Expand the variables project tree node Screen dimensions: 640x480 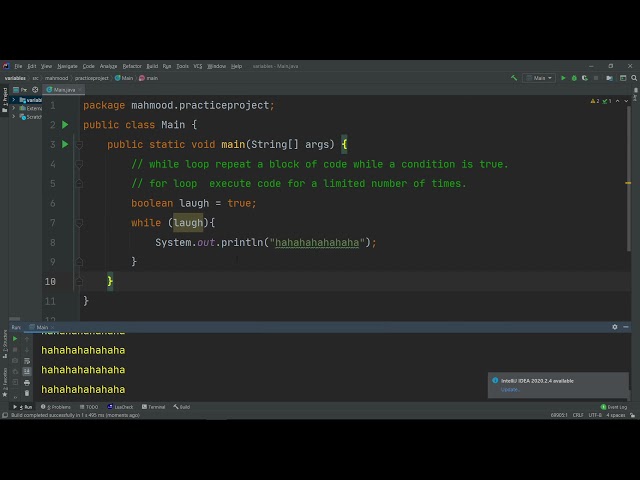tap(14, 100)
